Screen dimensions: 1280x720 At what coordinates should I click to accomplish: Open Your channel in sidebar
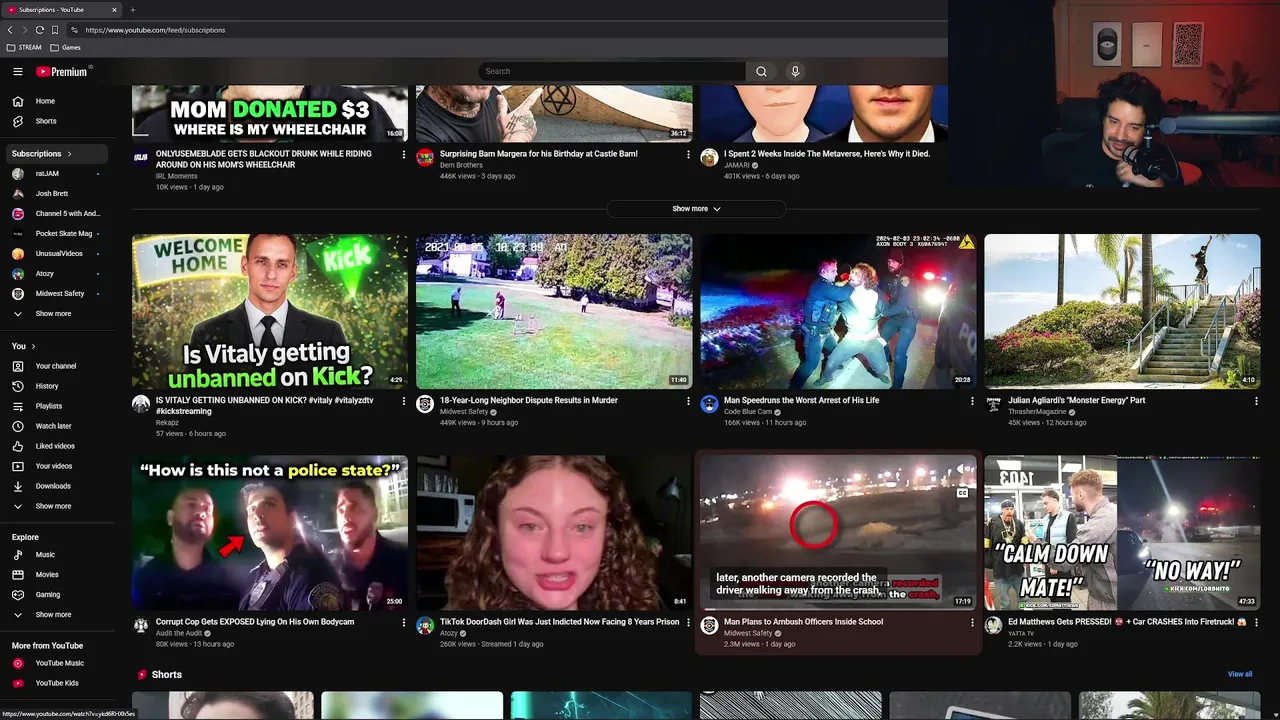pos(56,366)
